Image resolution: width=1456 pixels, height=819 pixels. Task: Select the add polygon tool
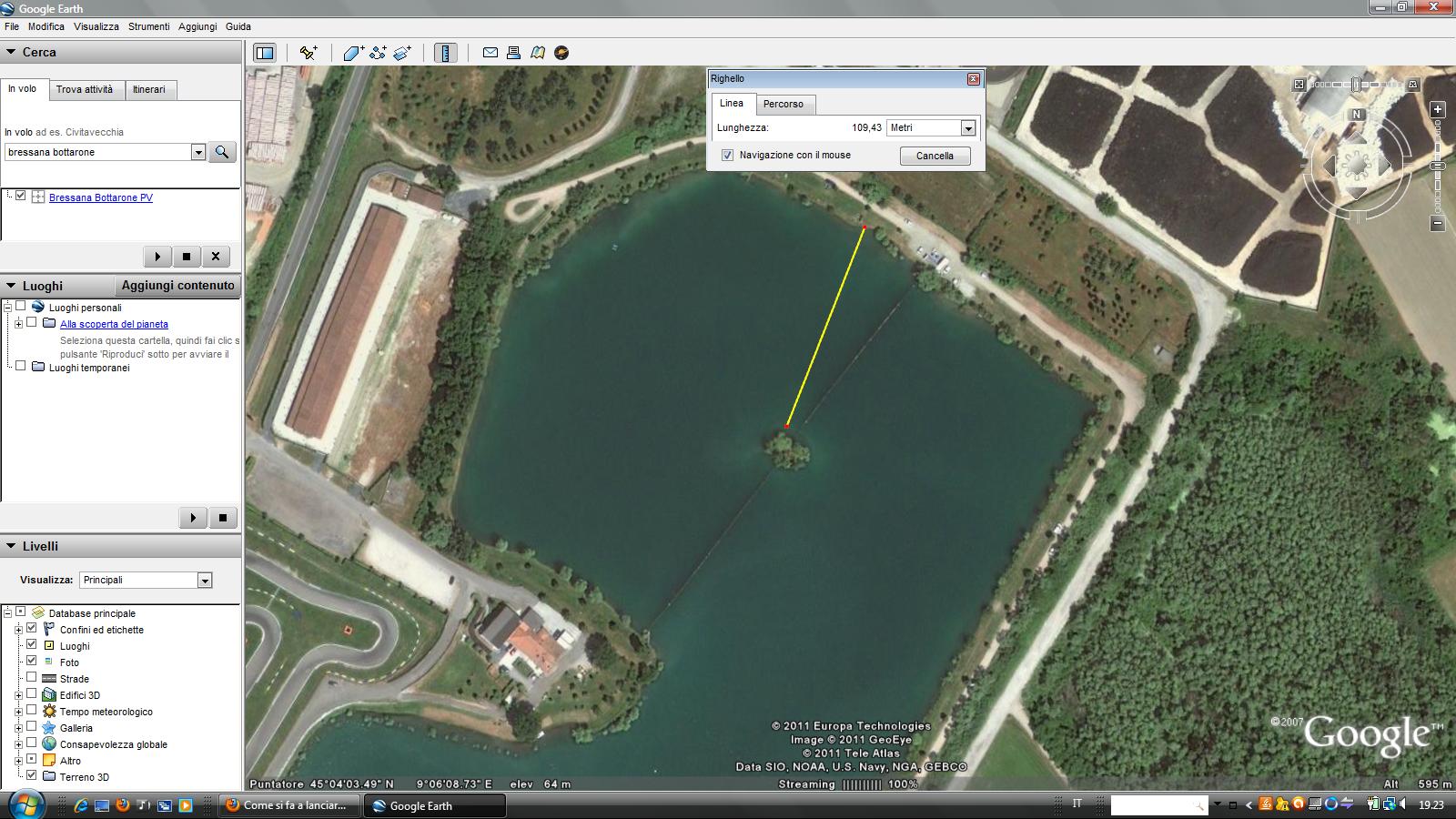(354, 53)
